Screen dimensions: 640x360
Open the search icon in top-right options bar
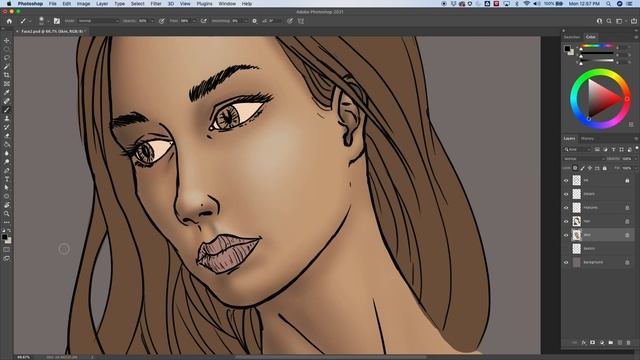pyautogui.click(x=609, y=21)
